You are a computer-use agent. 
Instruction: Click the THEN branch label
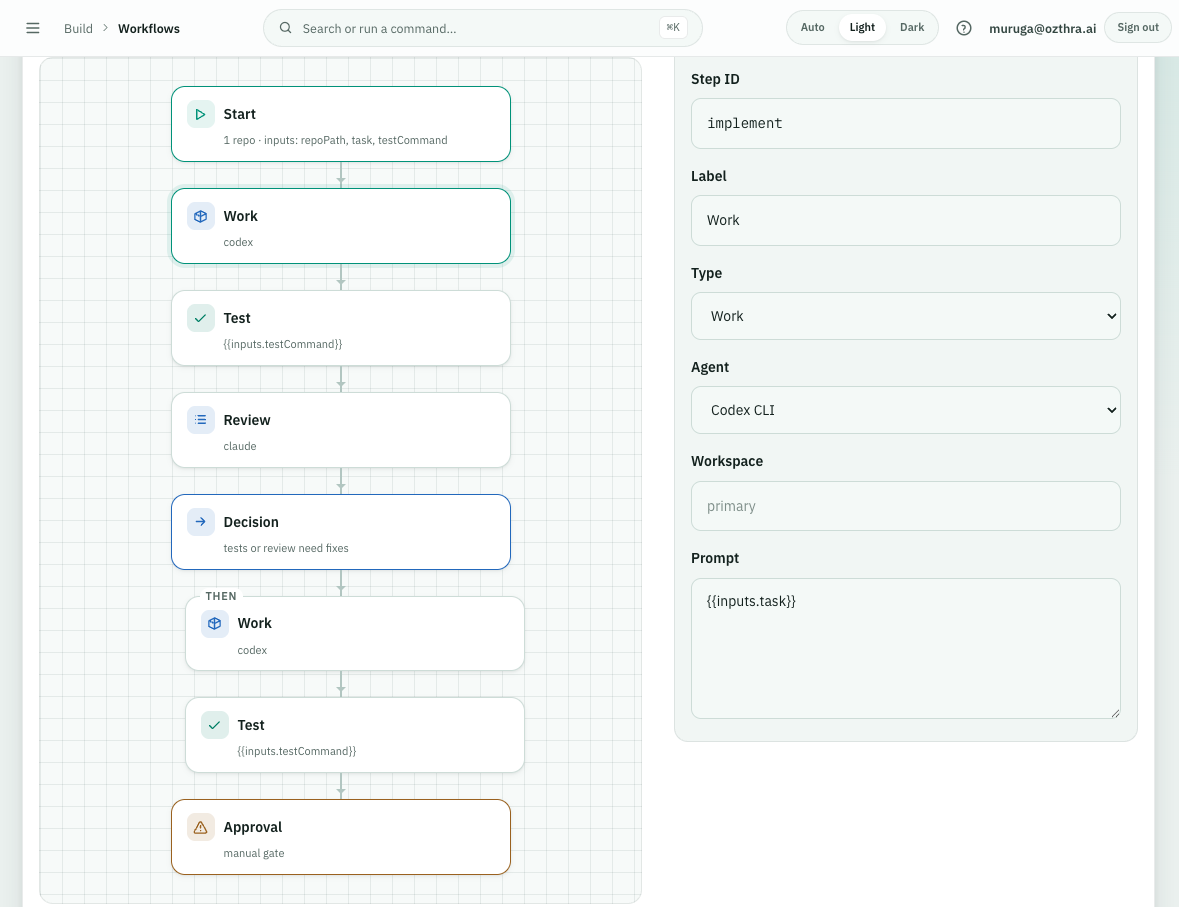coord(221,596)
